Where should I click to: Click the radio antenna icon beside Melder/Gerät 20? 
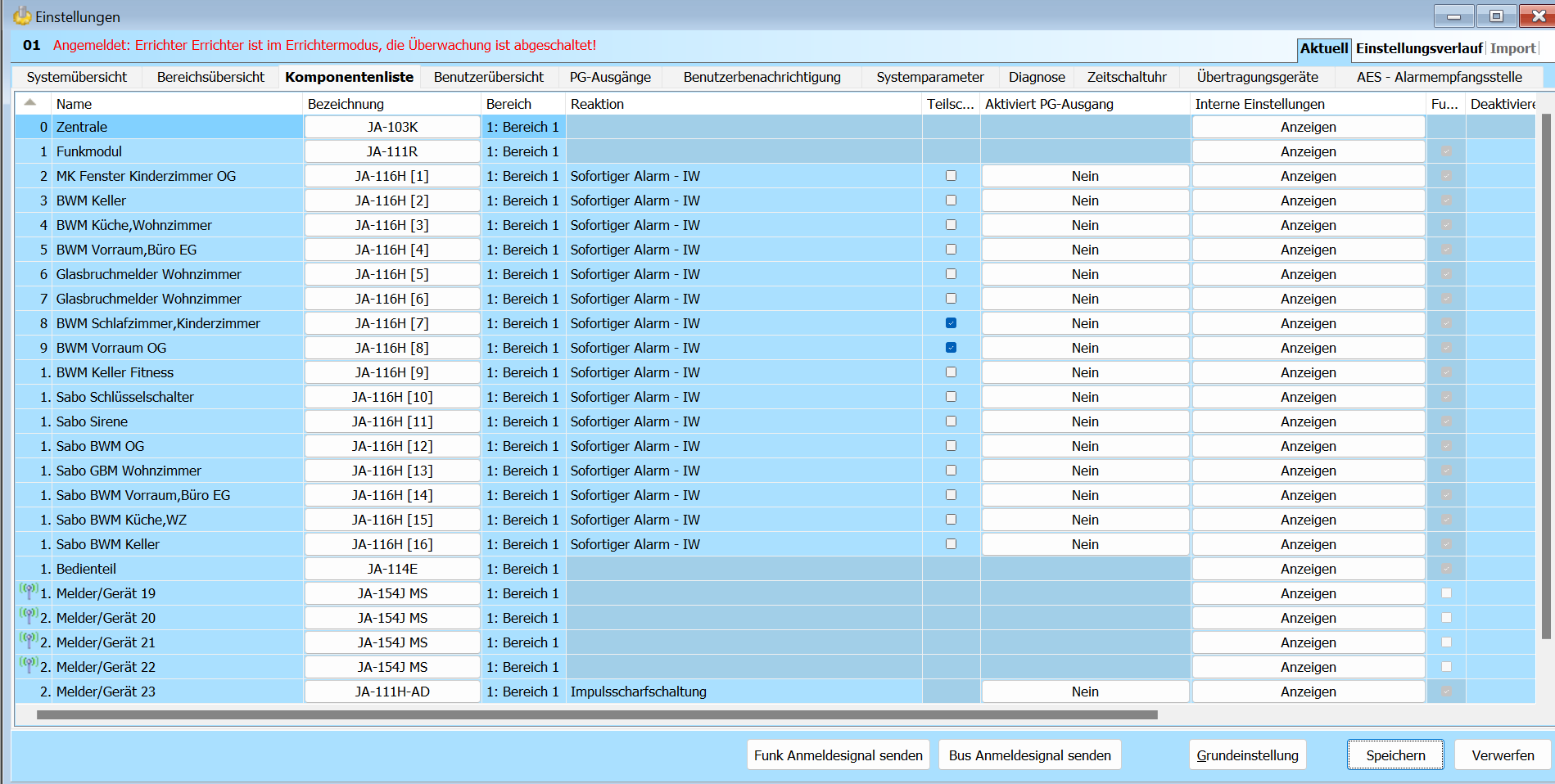click(29, 615)
